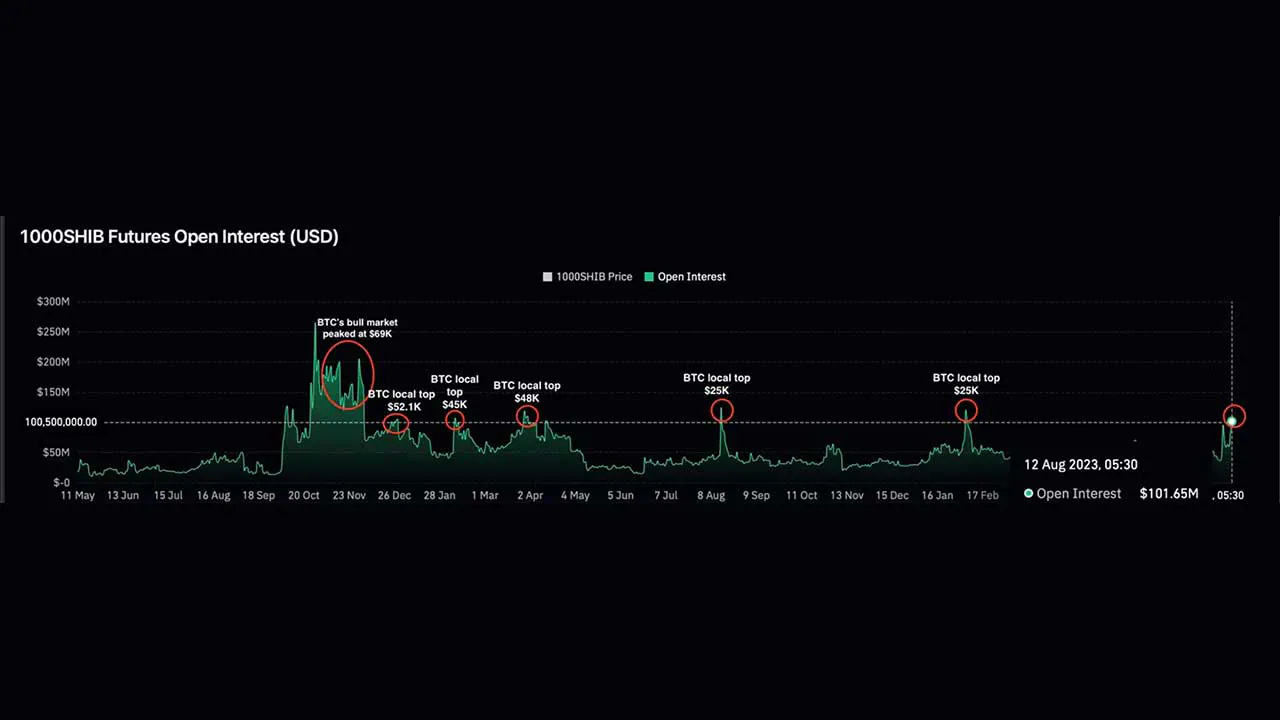Toggle the 1000SHIB Price legend series
The image size is (1280, 720).
[588, 276]
